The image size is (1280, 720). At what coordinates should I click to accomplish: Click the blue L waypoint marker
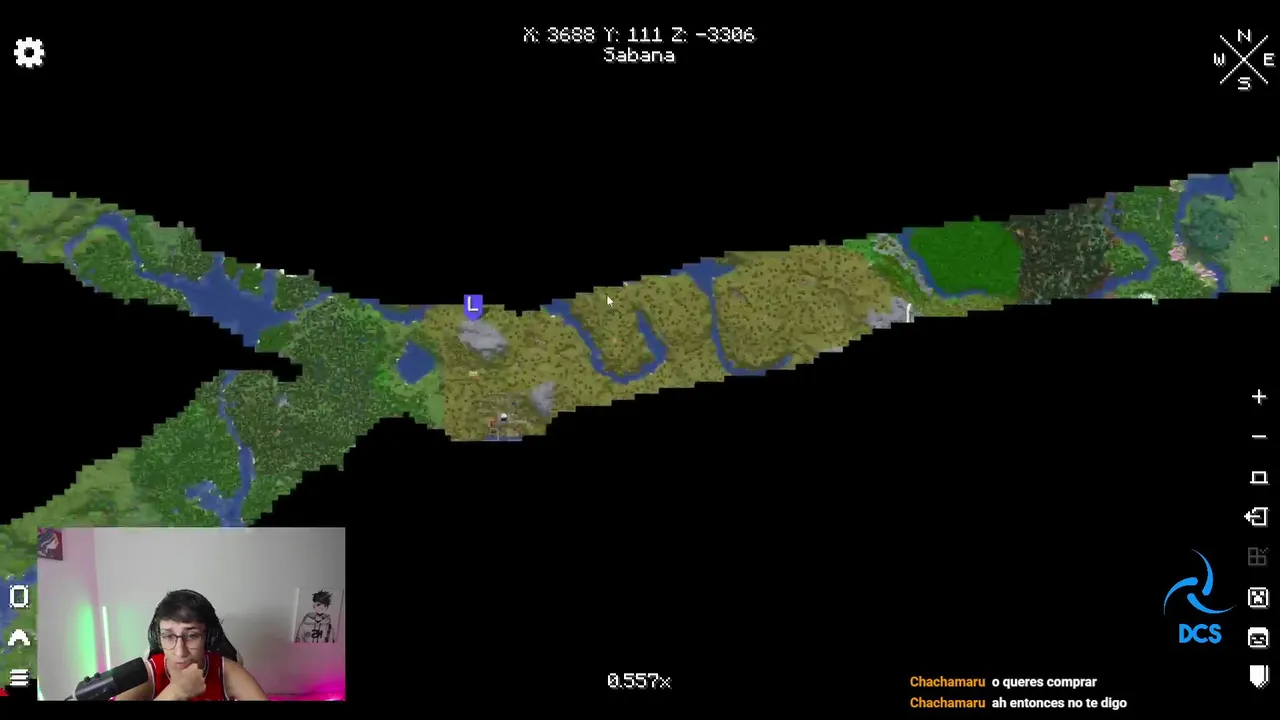(473, 305)
